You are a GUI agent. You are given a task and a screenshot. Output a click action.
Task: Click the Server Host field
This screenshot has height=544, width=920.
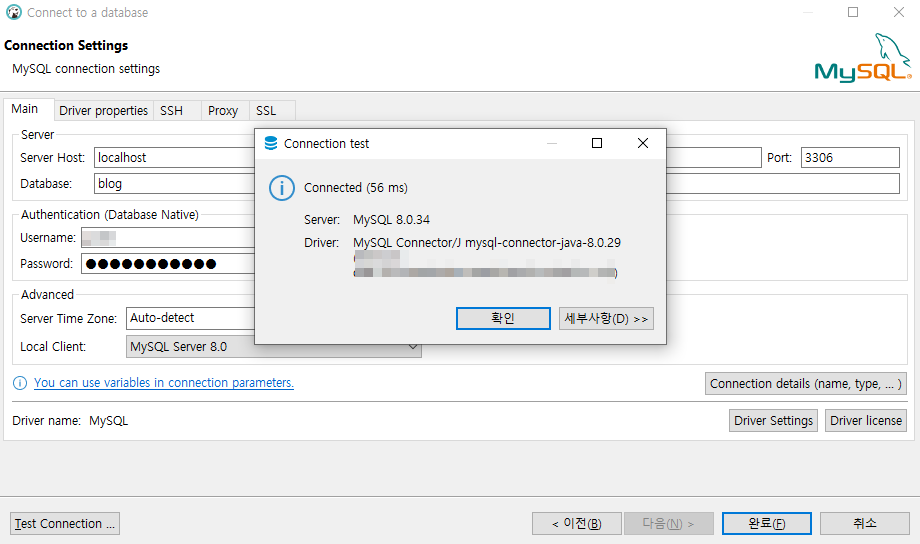click(x=174, y=158)
